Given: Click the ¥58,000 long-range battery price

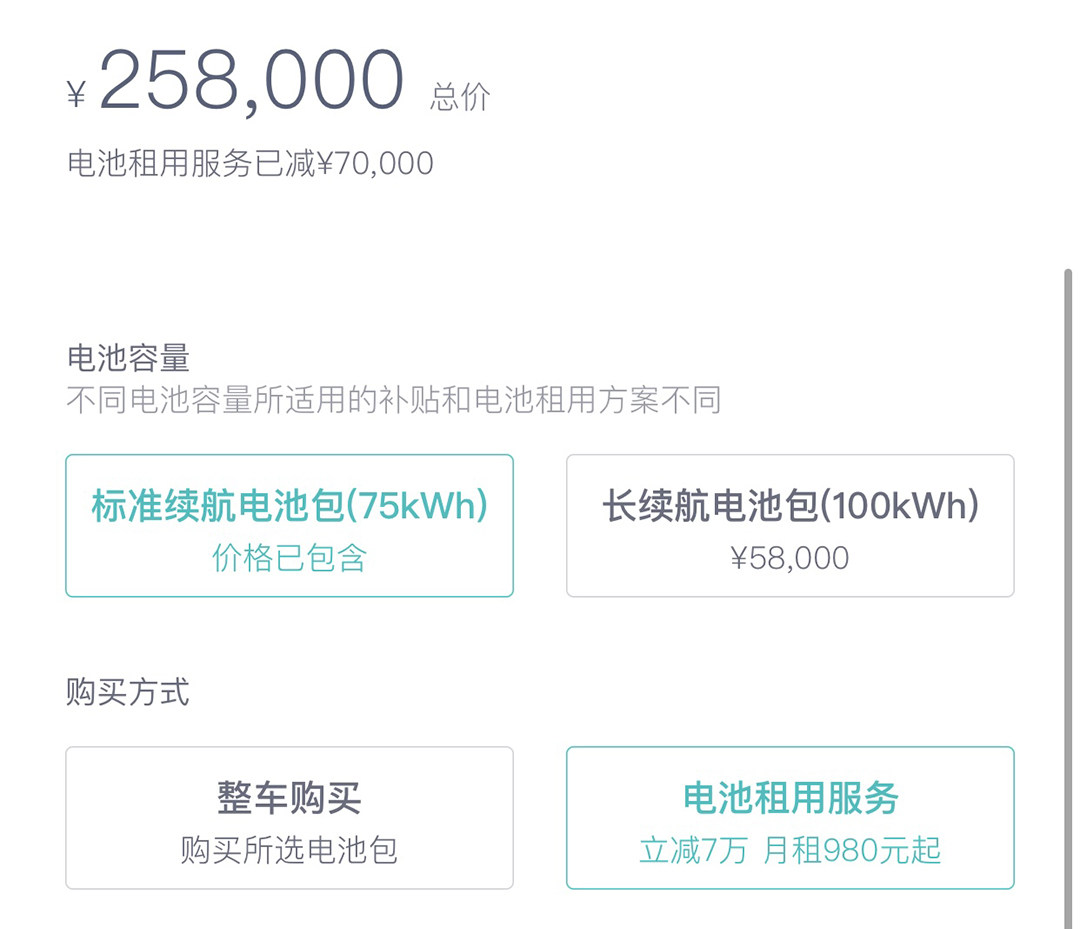Looking at the screenshot, I should pyautogui.click(x=790, y=558).
